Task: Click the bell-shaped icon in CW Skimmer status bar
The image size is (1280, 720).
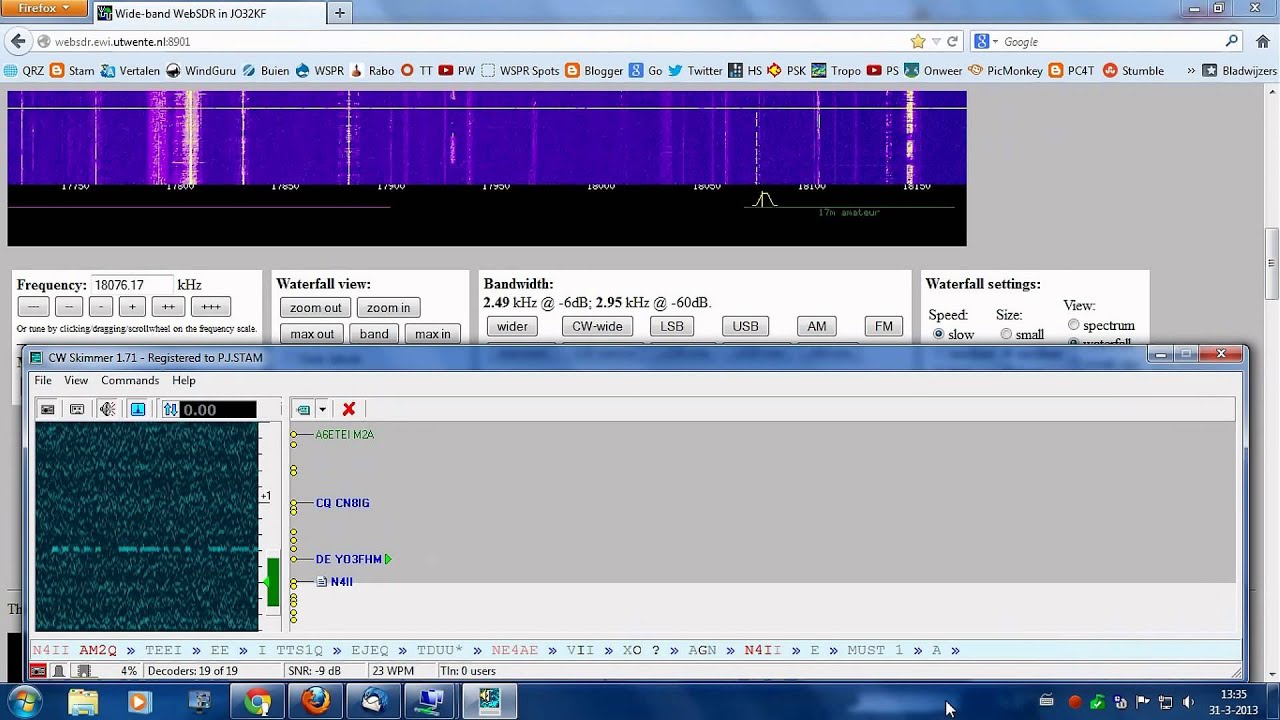Action: pyautogui.click(x=59, y=671)
